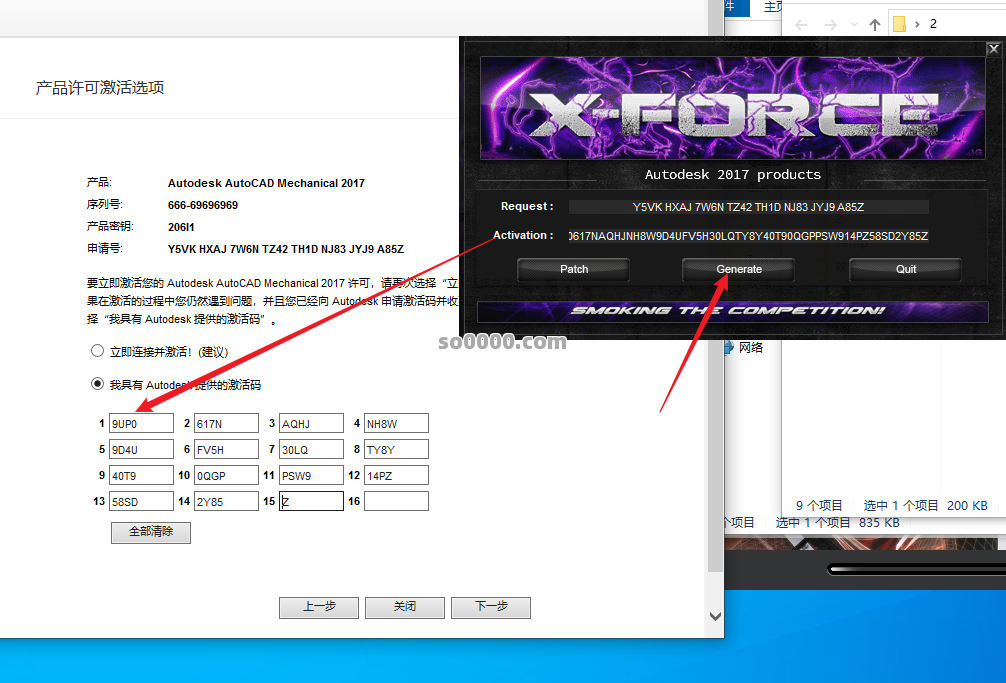The image size is (1006, 683).
Task: Click the Request code field in X-Force window
Action: click(x=749, y=207)
